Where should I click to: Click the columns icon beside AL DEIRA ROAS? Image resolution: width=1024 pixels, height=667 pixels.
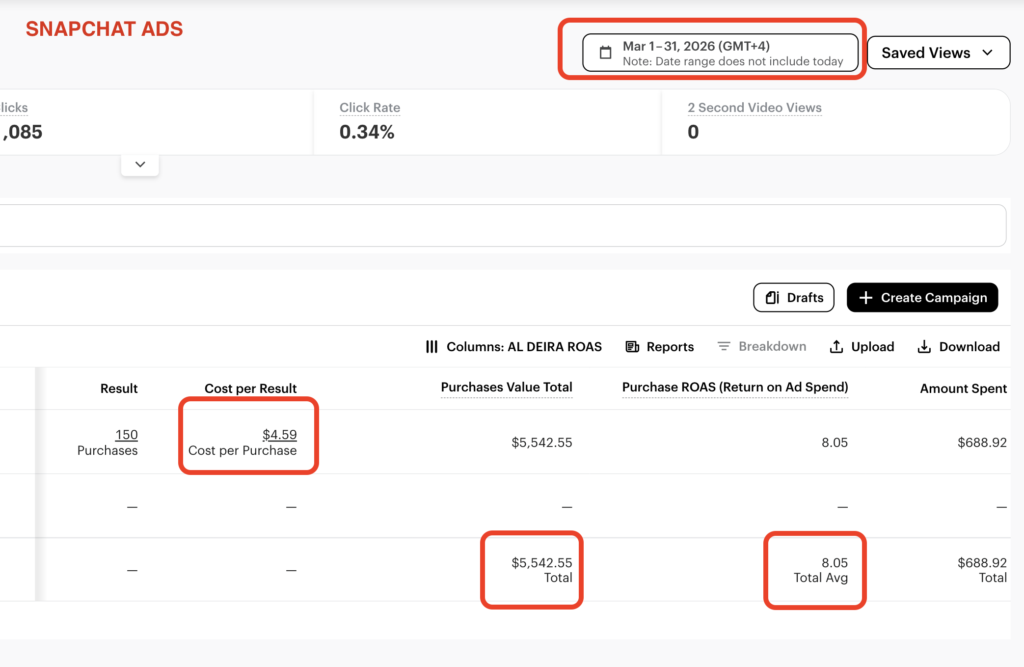[432, 347]
